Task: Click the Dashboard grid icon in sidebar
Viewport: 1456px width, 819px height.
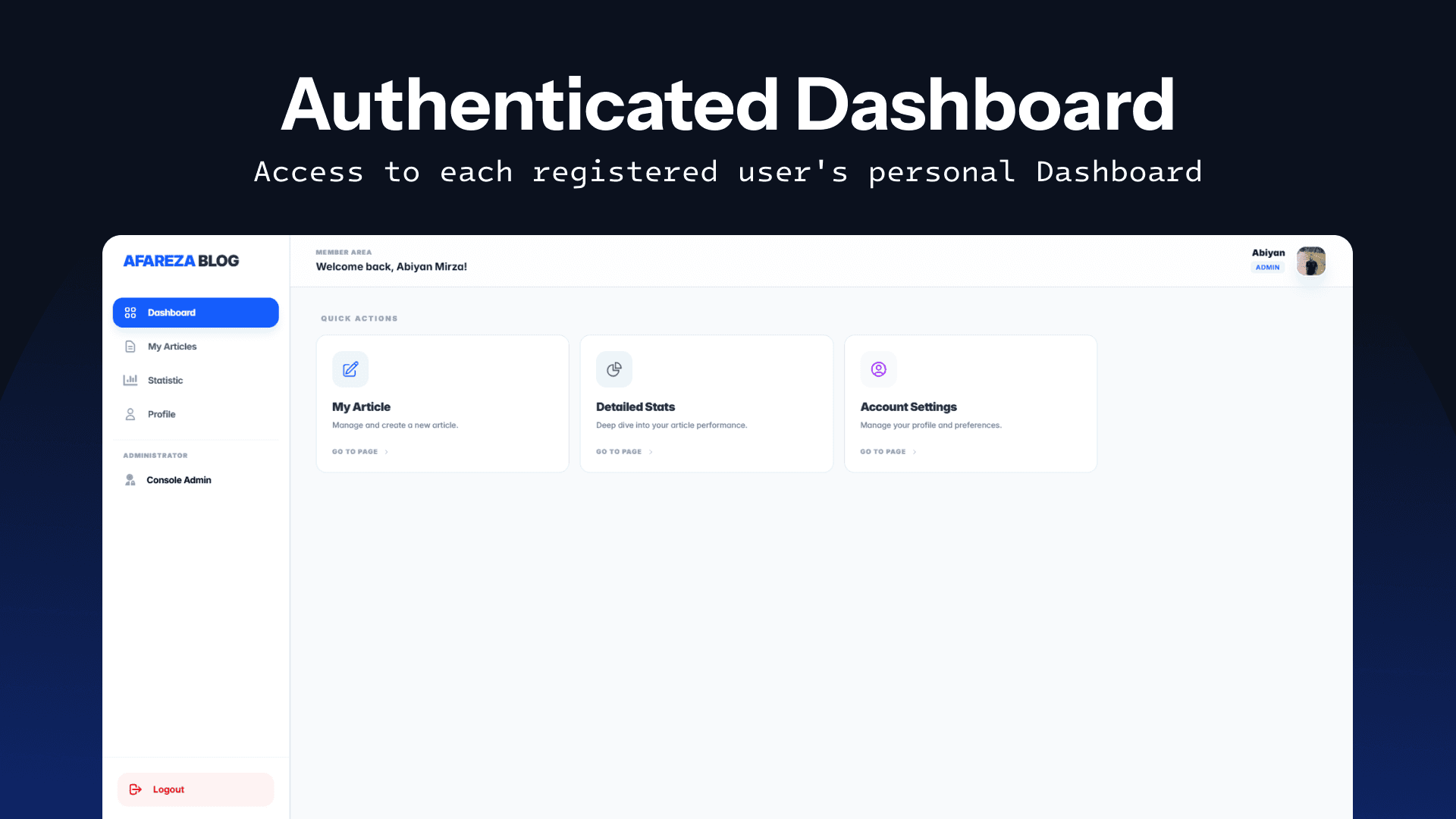Action: pyautogui.click(x=130, y=312)
